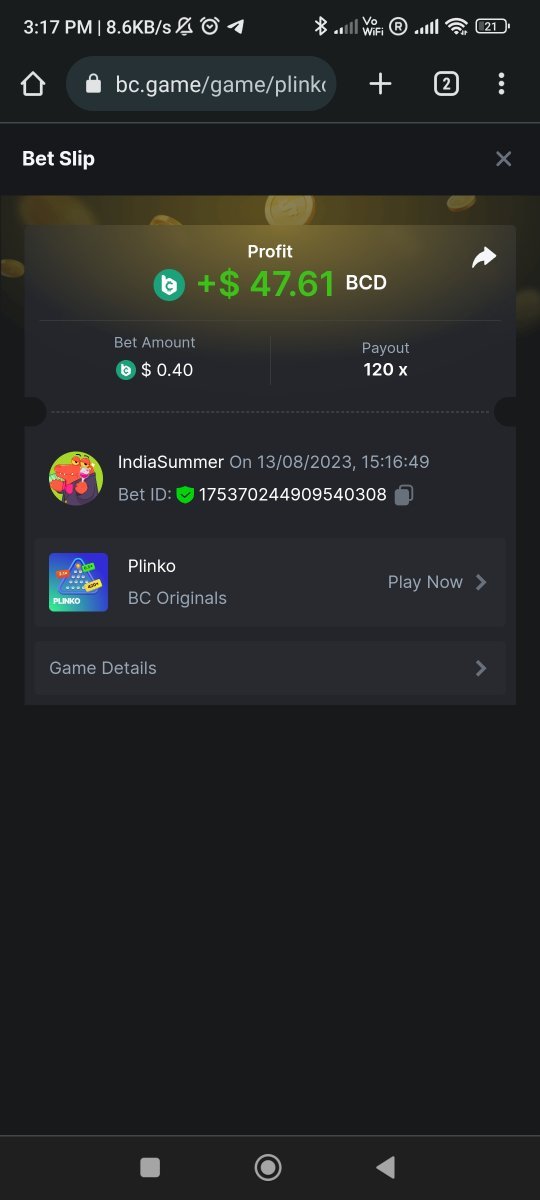Open the IndiaSummer user avatar
540x1200 pixels.
point(76,478)
